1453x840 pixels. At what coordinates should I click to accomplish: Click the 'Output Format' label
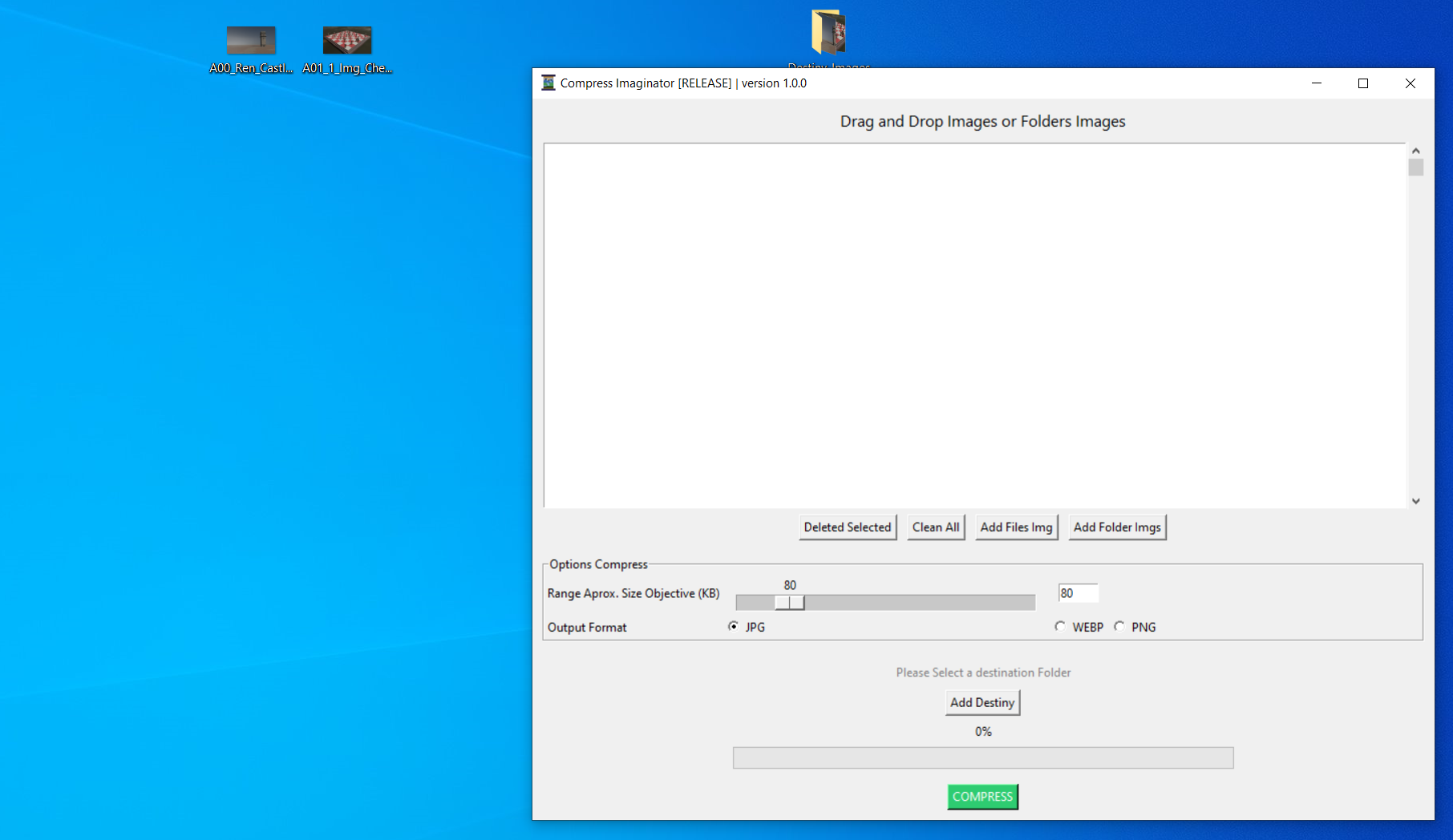point(587,628)
